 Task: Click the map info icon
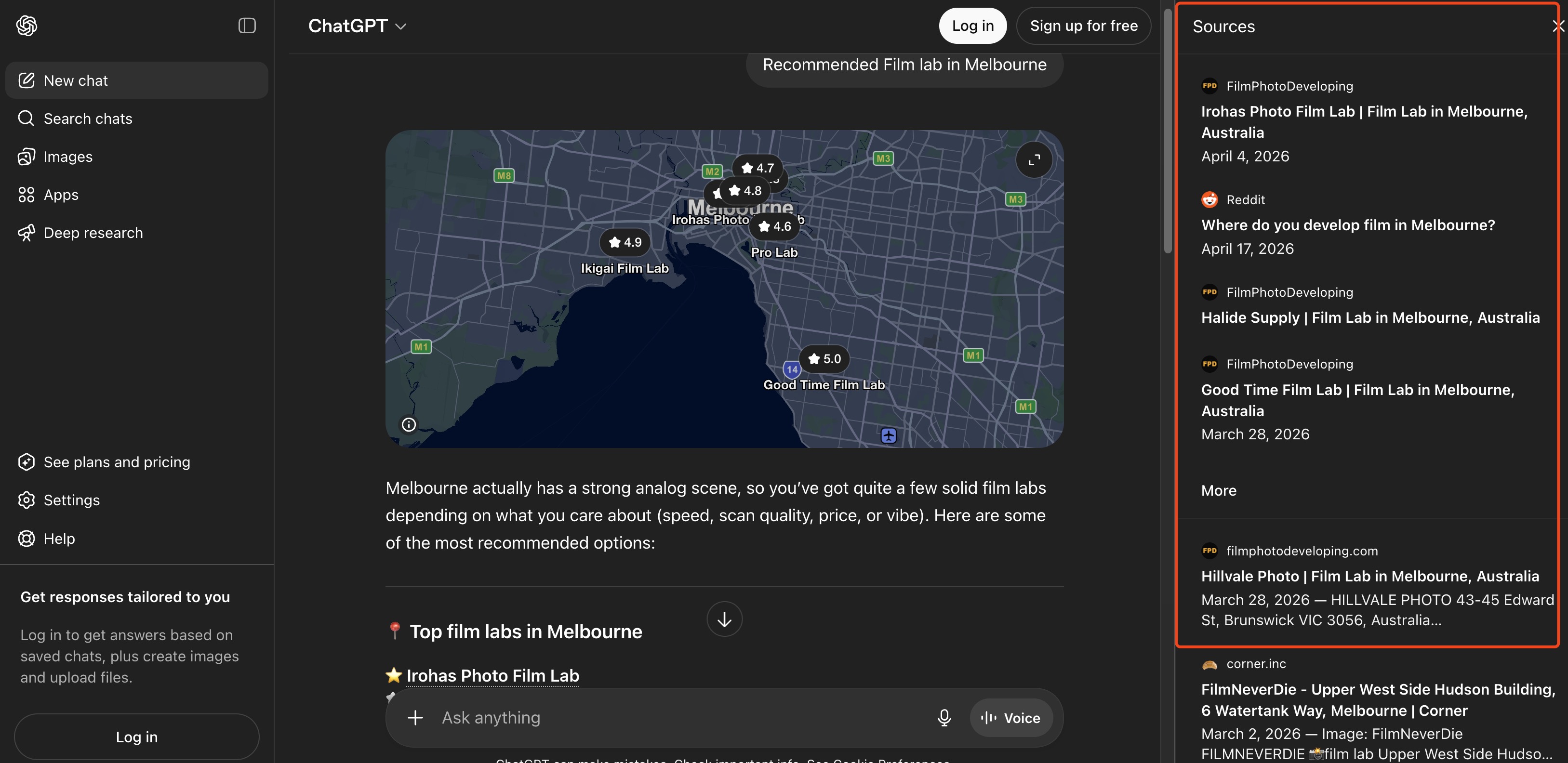pos(409,425)
